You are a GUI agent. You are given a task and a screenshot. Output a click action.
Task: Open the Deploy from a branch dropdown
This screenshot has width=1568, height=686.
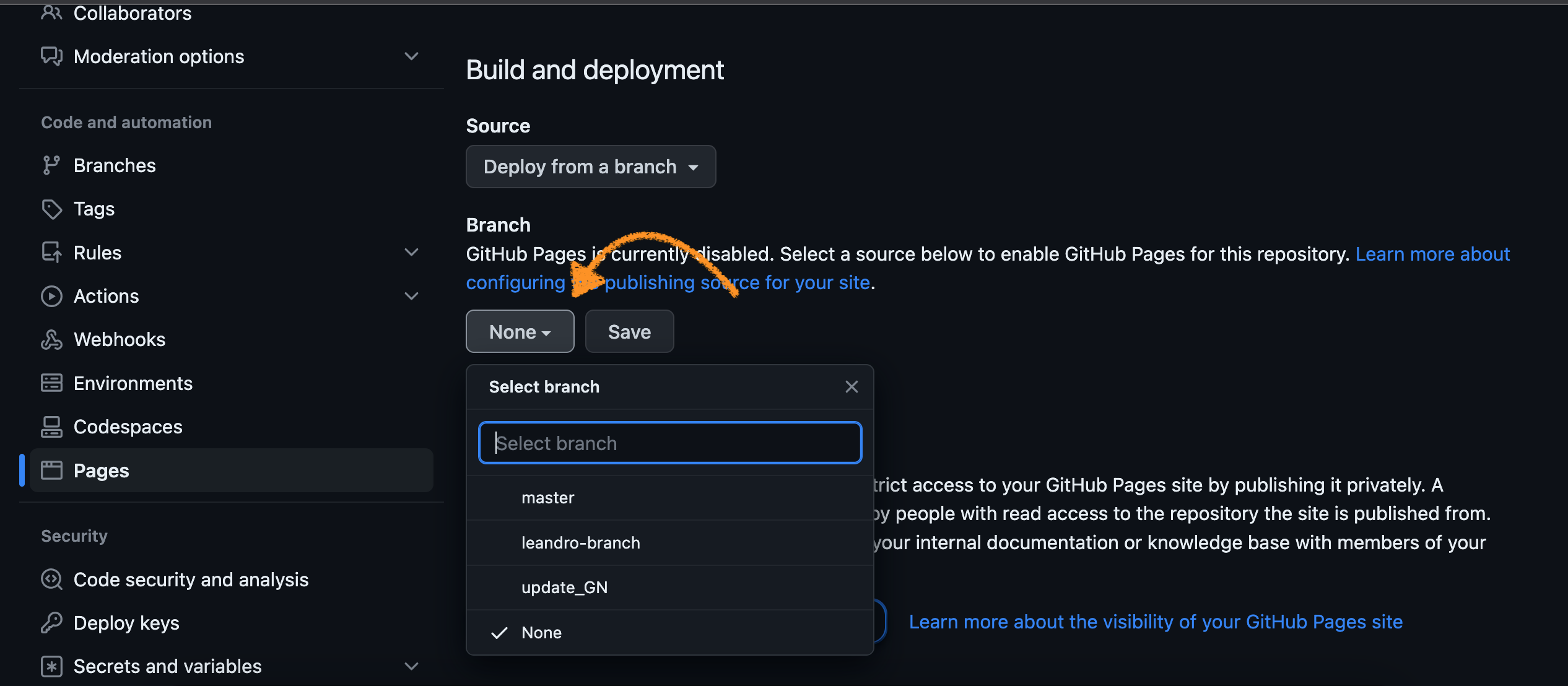[591, 167]
